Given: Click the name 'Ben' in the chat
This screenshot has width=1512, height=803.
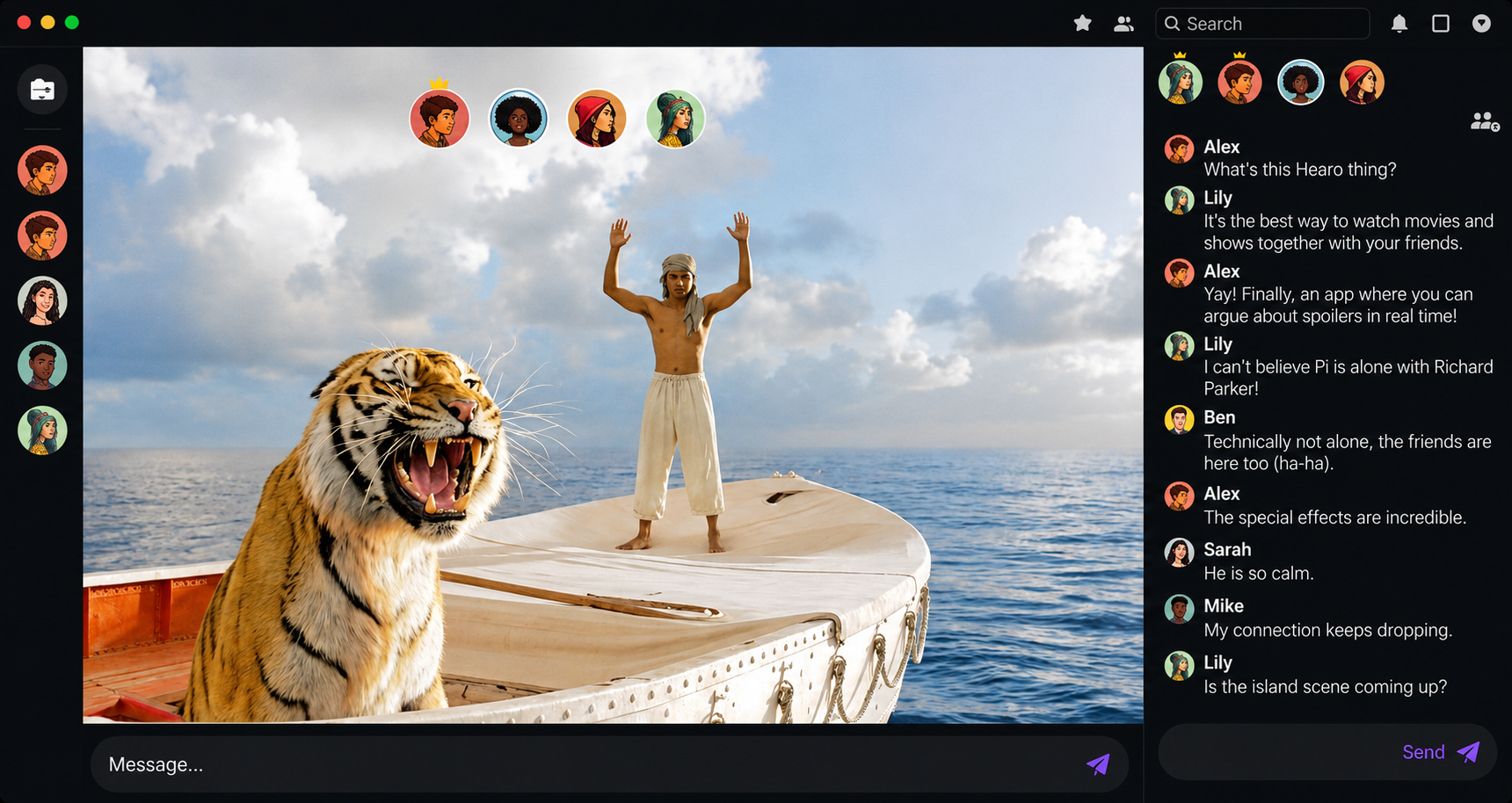Looking at the screenshot, I should click(x=1219, y=417).
